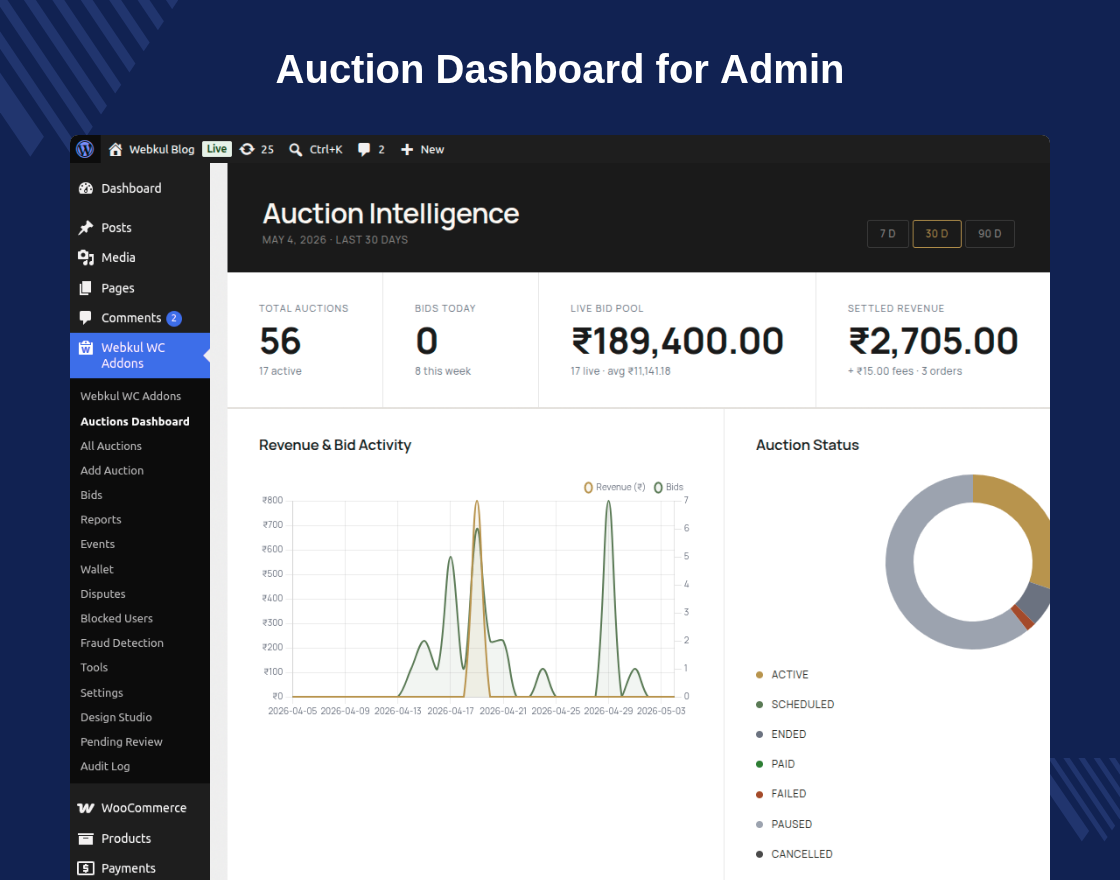Viewport: 1120px width, 880px height.
Task: Open Pending Review page
Action: [121, 741]
